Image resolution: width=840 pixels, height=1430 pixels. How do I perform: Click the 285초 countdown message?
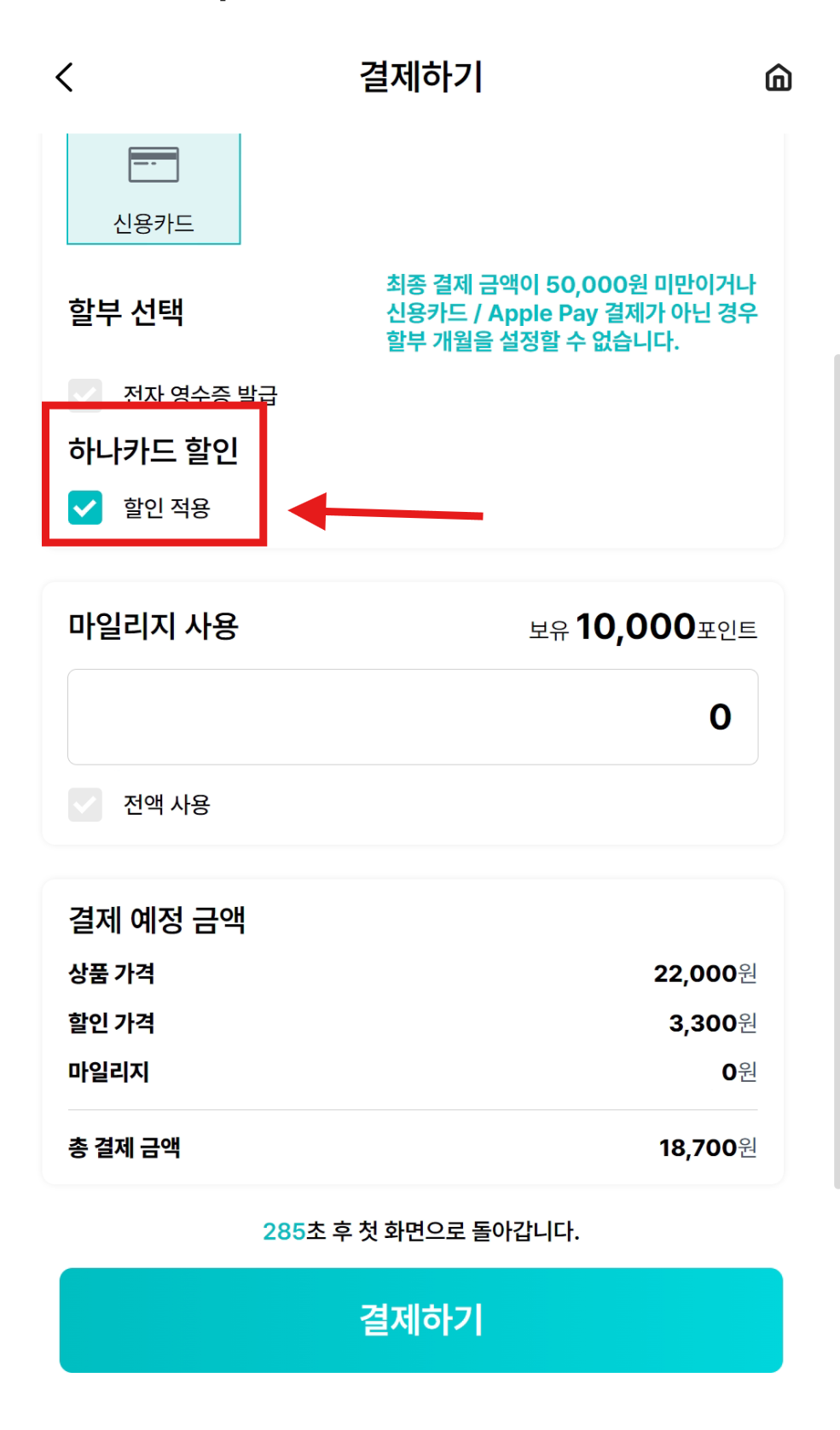point(420,1231)
